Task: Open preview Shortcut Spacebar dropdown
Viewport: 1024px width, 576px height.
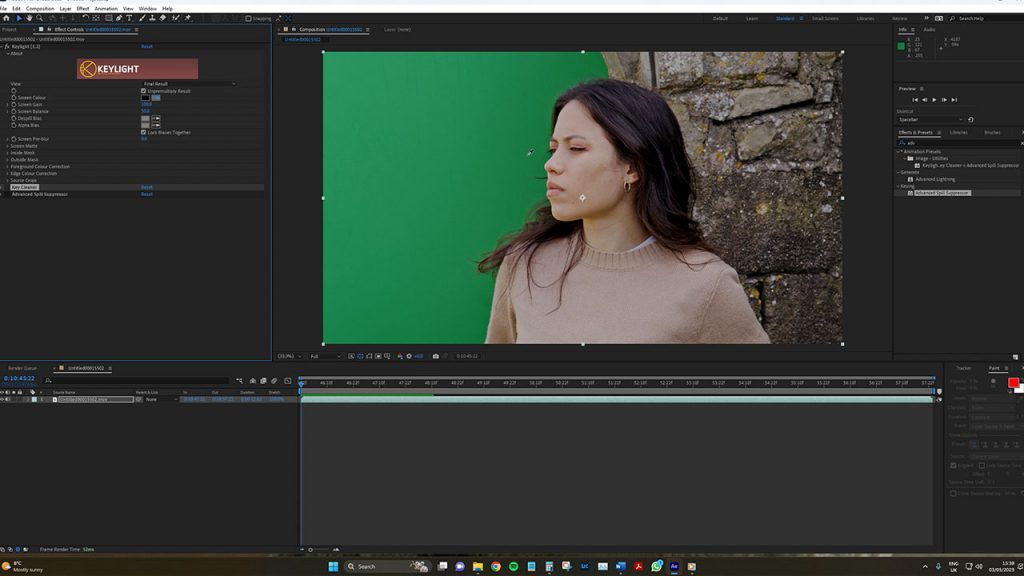Action: (x=931, y=120)
